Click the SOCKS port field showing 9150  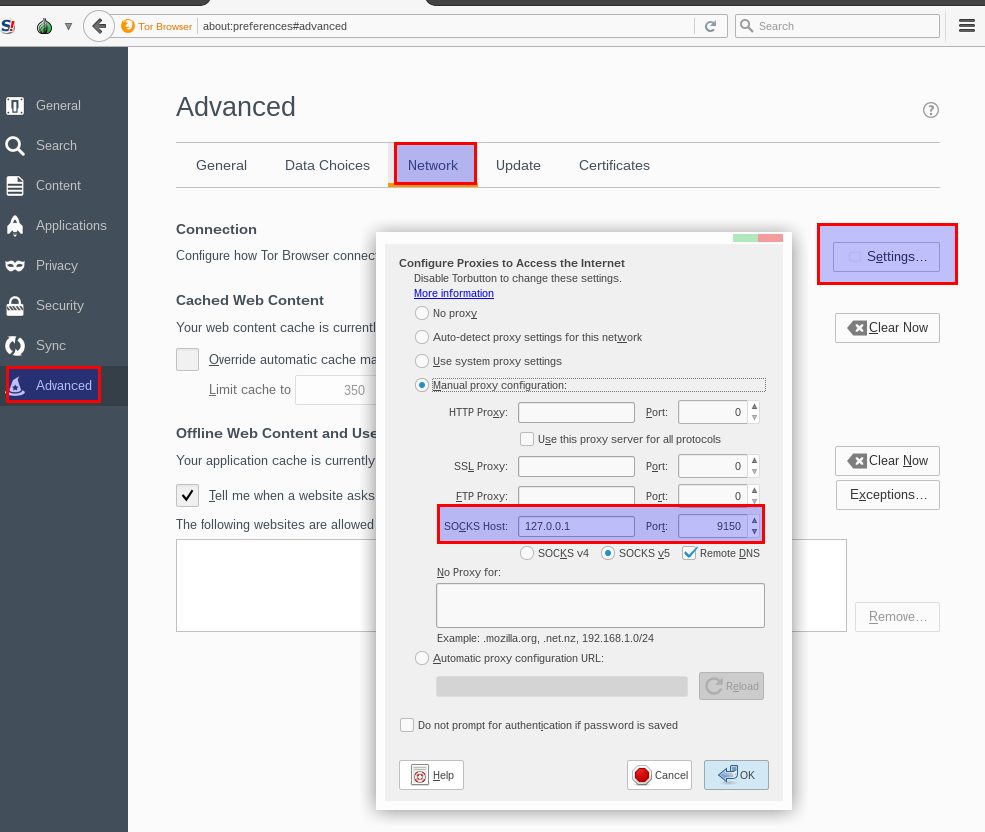click(x=713, y=527)
